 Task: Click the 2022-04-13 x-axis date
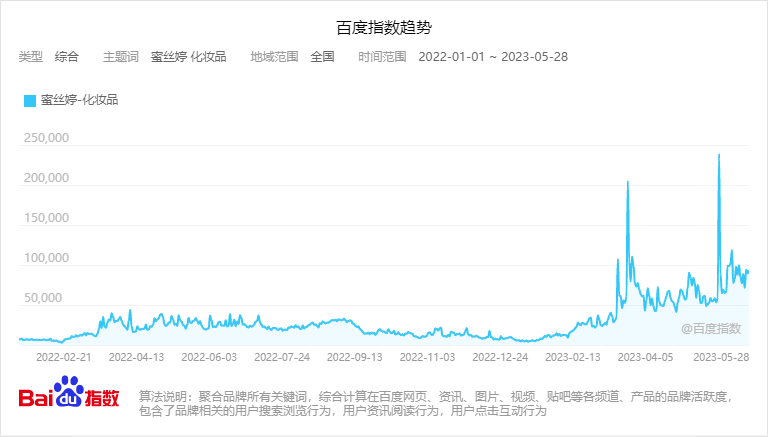pos(137,357)
